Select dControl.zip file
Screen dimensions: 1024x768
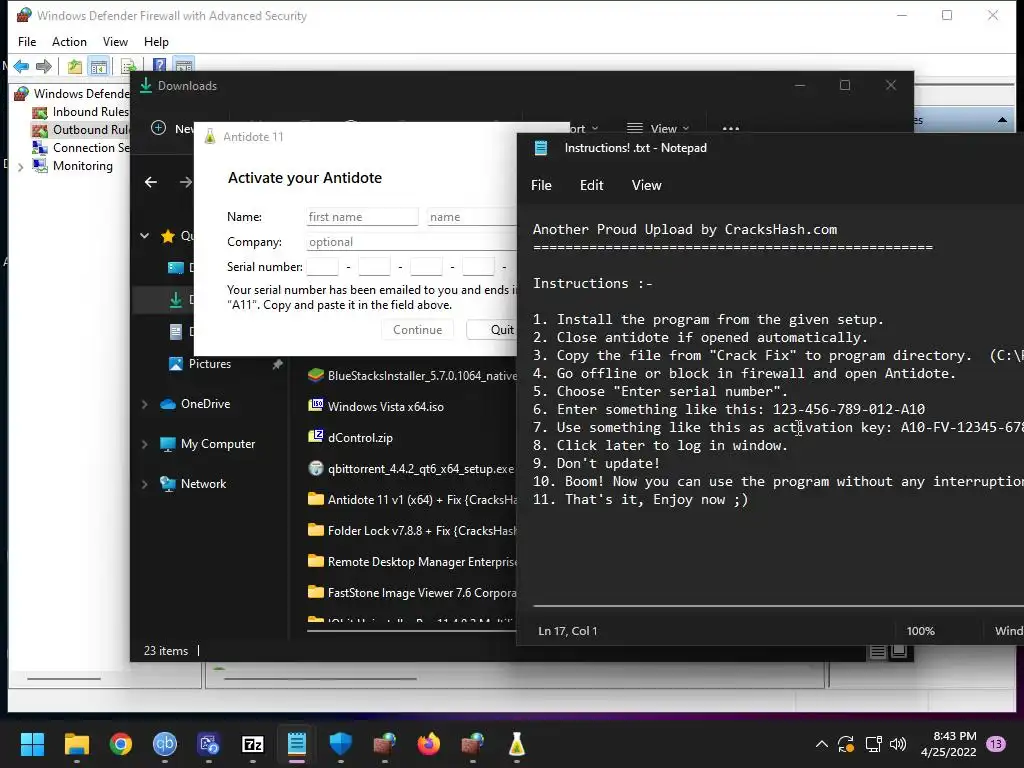350,438
